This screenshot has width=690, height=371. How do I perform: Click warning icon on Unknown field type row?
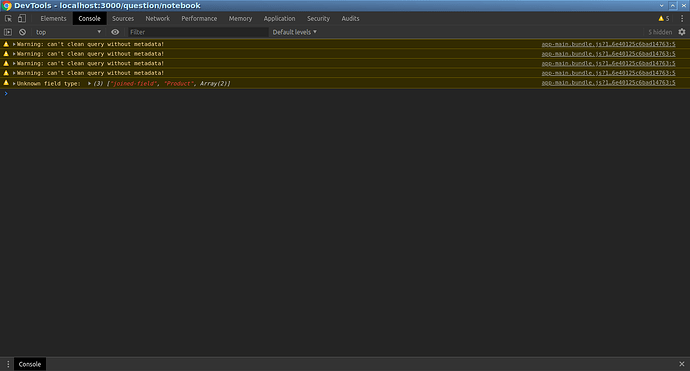click(x=6, y=83)
